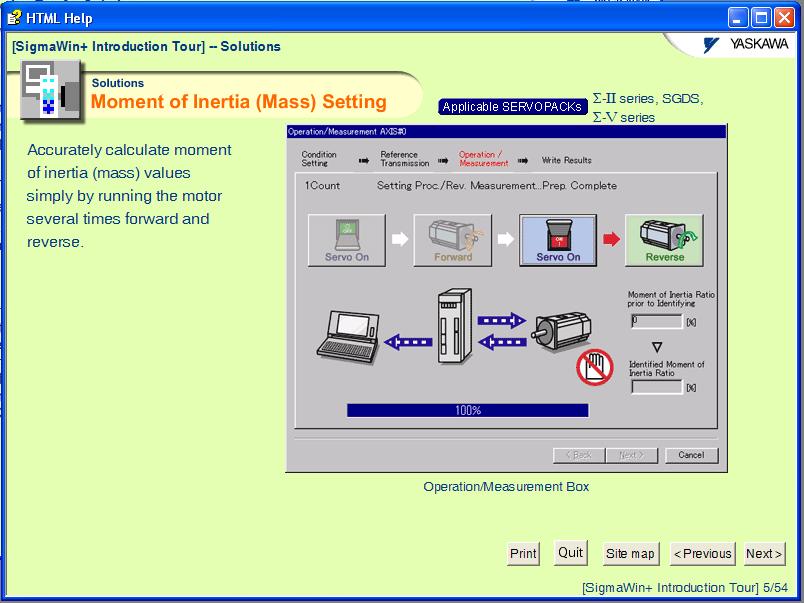The image size is (804, 603).
Task: Click the Quit button
Action: (x=570, y=553)
